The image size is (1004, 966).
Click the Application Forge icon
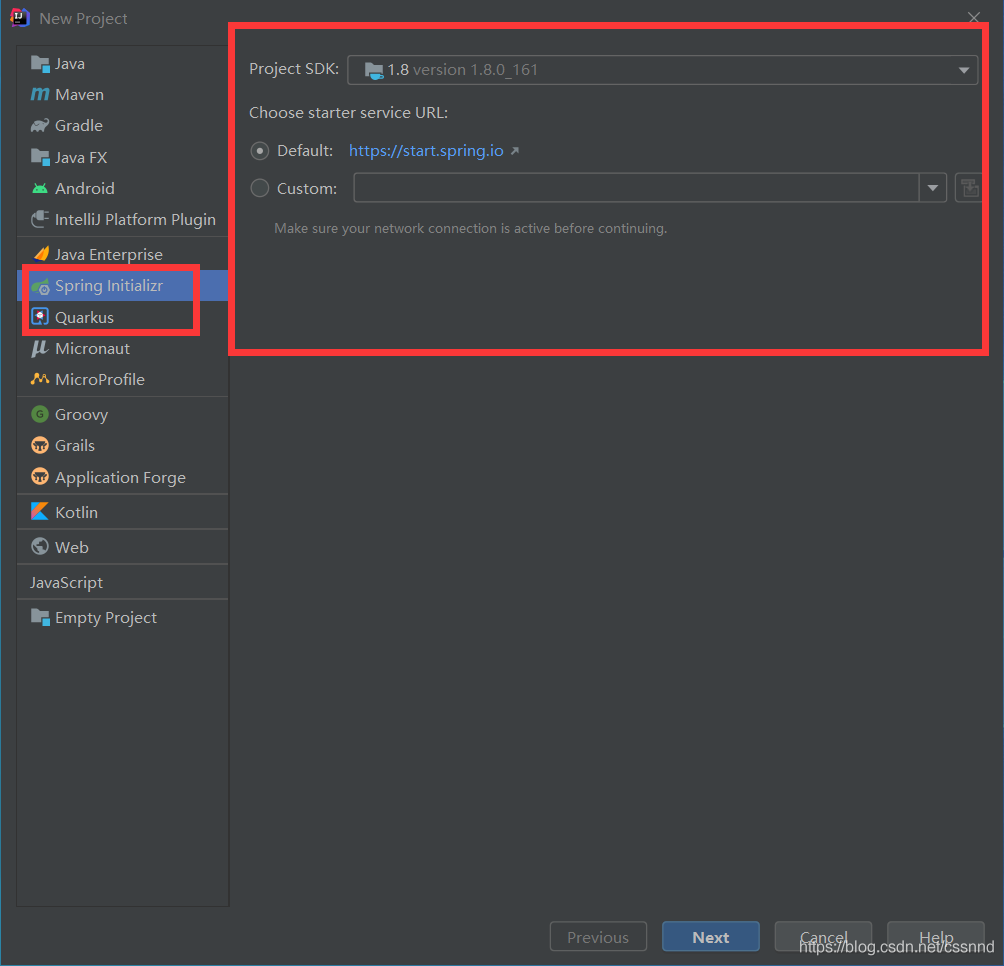pos(40,476)
